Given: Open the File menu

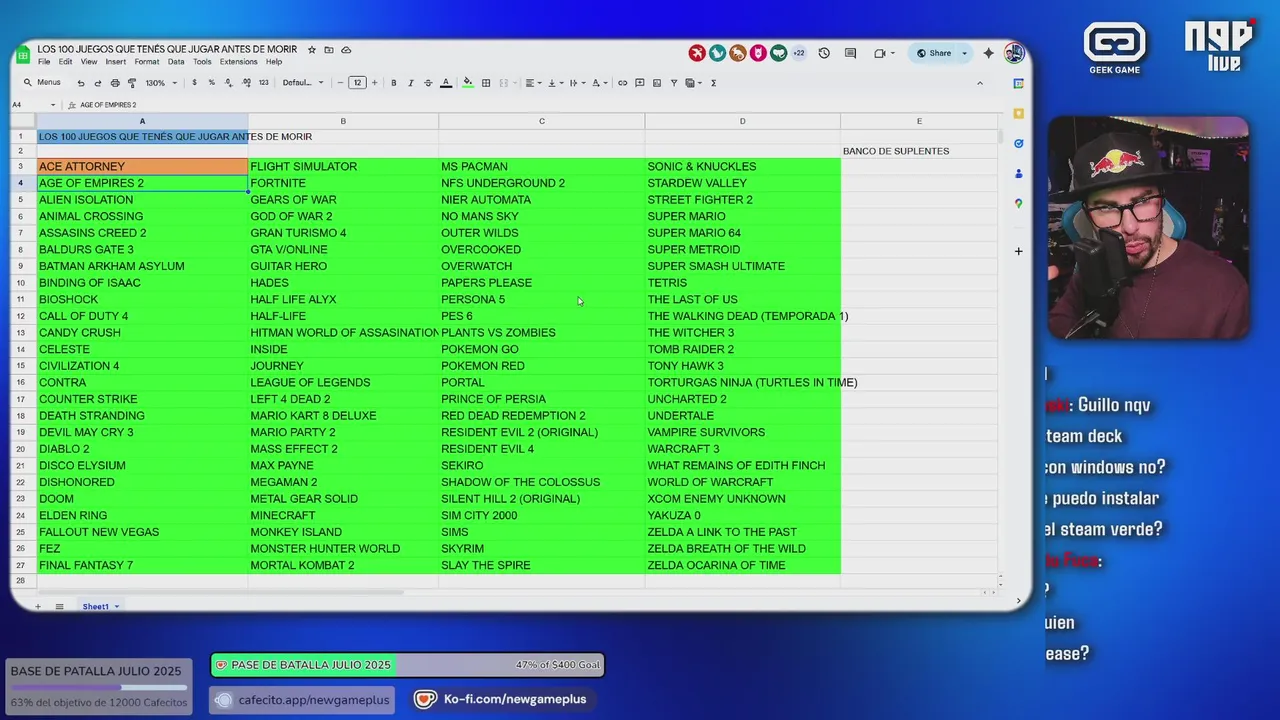Looking at the screenshot, I should (x=44, y=62).
